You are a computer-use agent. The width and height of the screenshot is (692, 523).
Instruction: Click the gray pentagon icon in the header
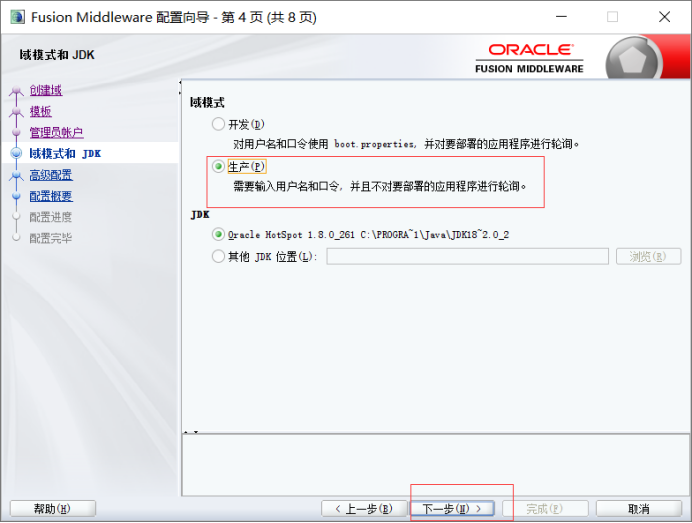click(x=633, y=58)
